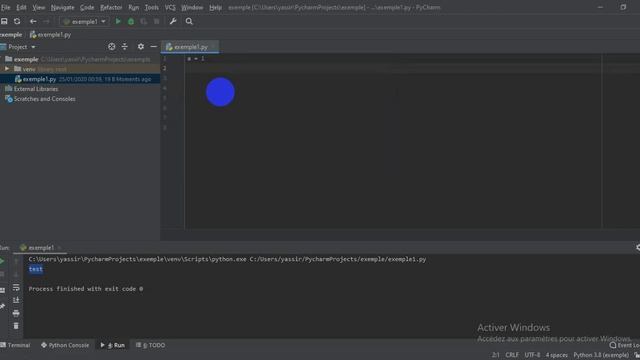Open the Navigate menu

[x=62, y=7]
